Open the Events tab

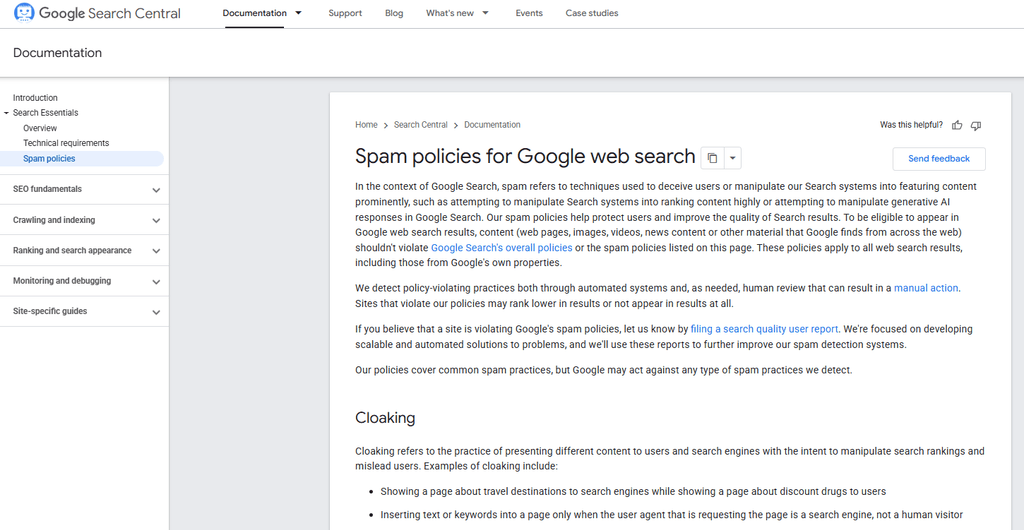point(529,13)
